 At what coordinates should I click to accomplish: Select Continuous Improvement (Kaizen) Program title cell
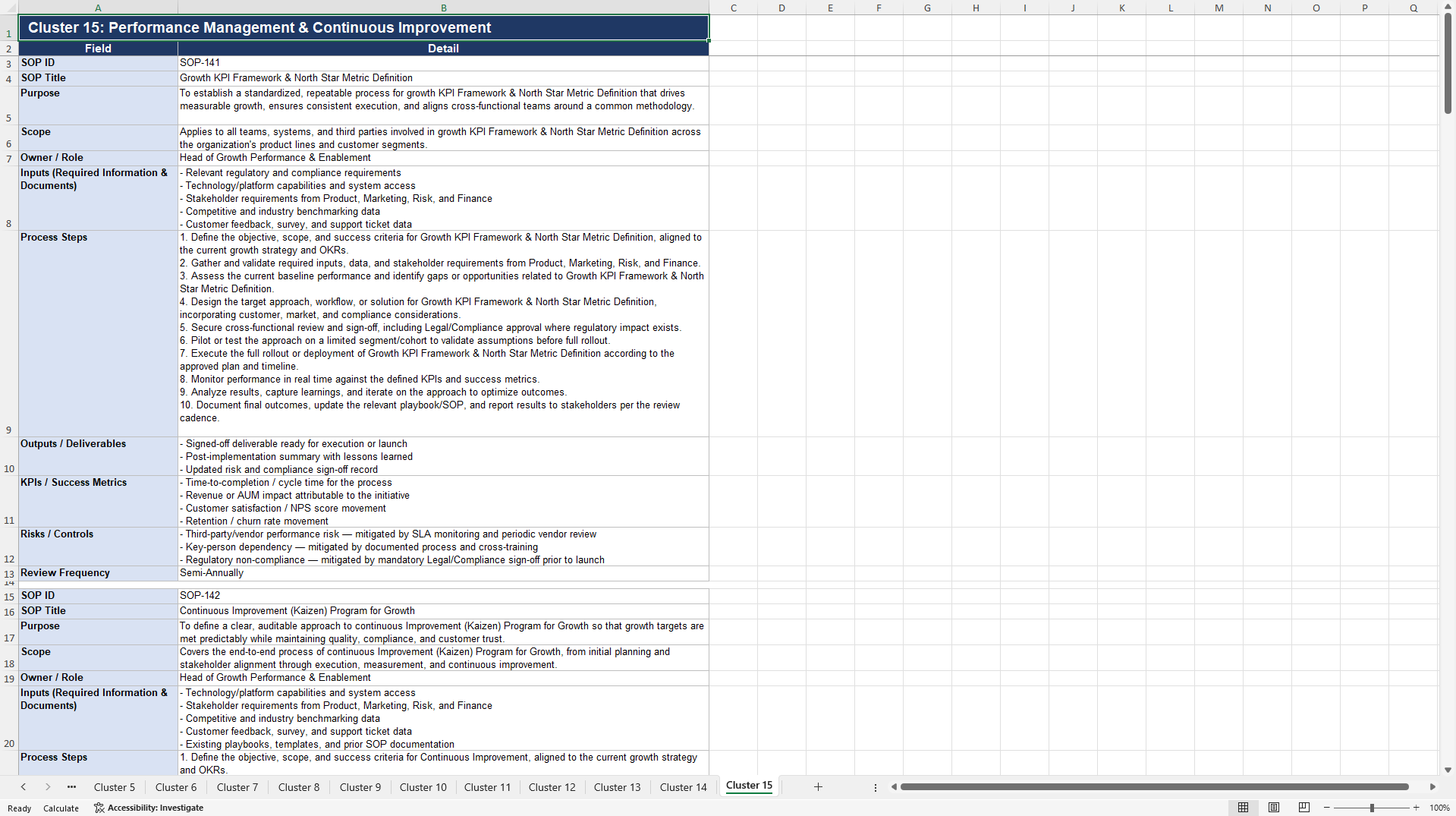443,611
